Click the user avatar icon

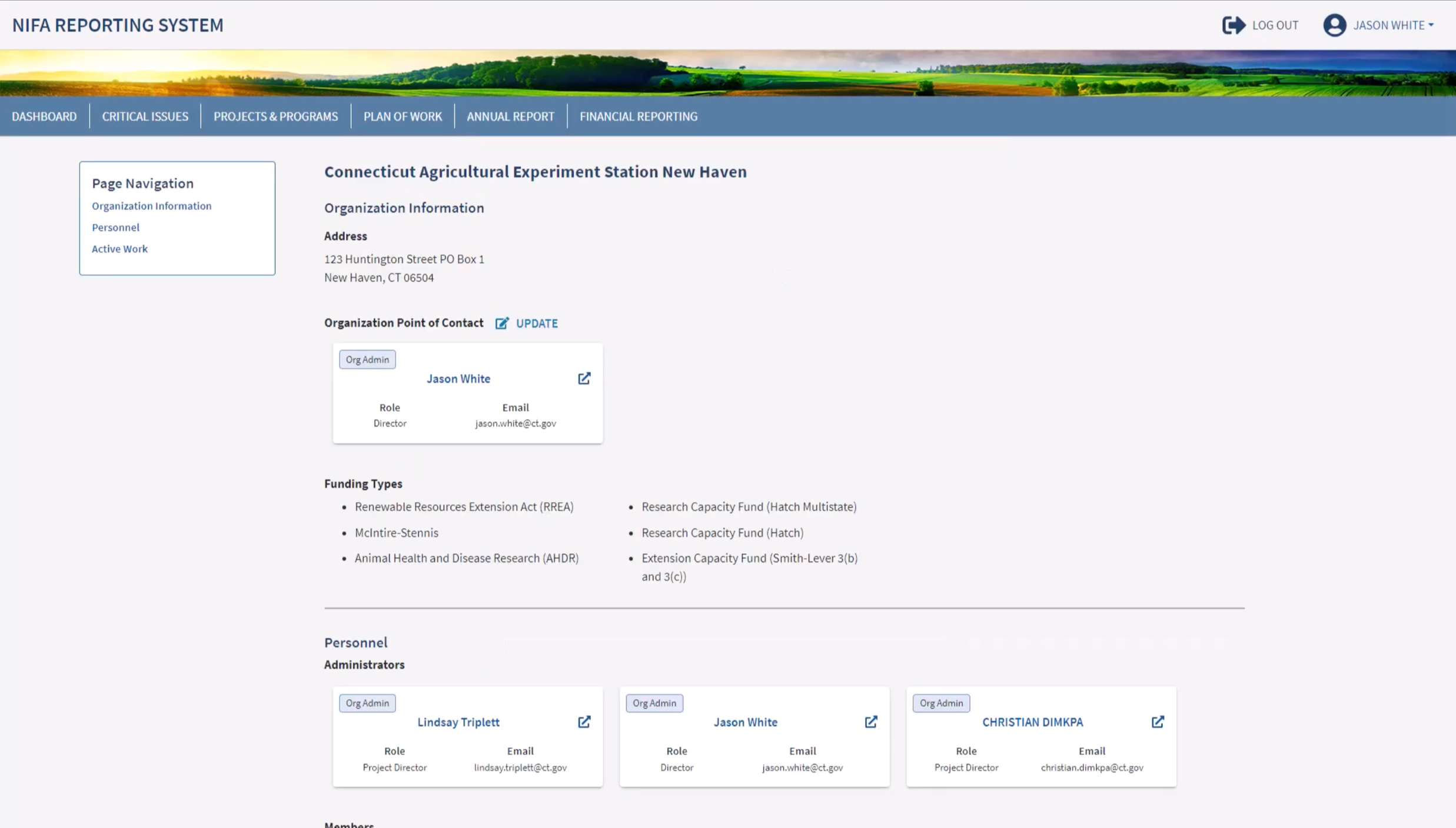coord(1334,25)
